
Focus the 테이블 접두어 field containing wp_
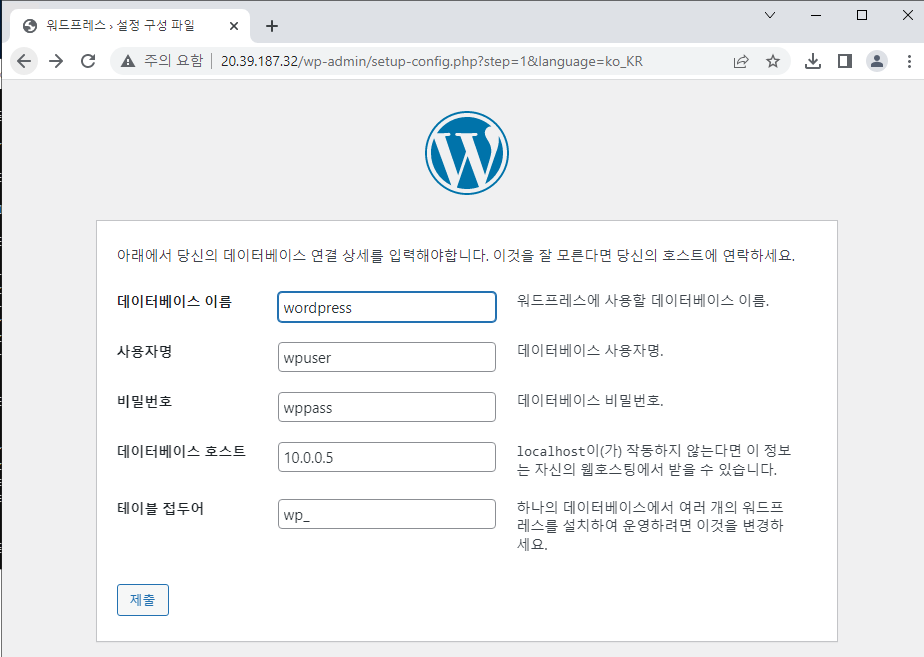(x=387, y=514)
